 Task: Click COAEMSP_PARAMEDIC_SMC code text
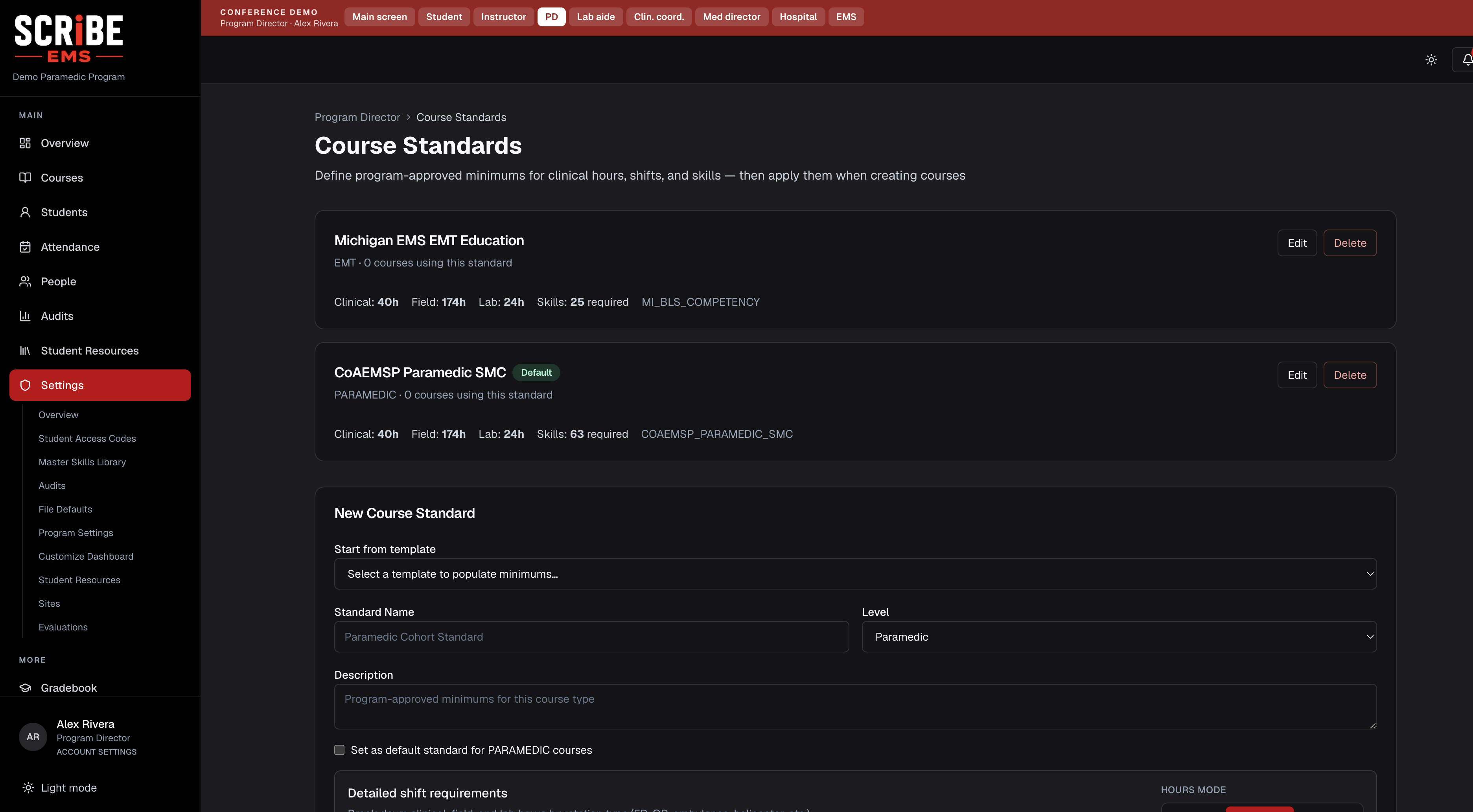point(716,434)
